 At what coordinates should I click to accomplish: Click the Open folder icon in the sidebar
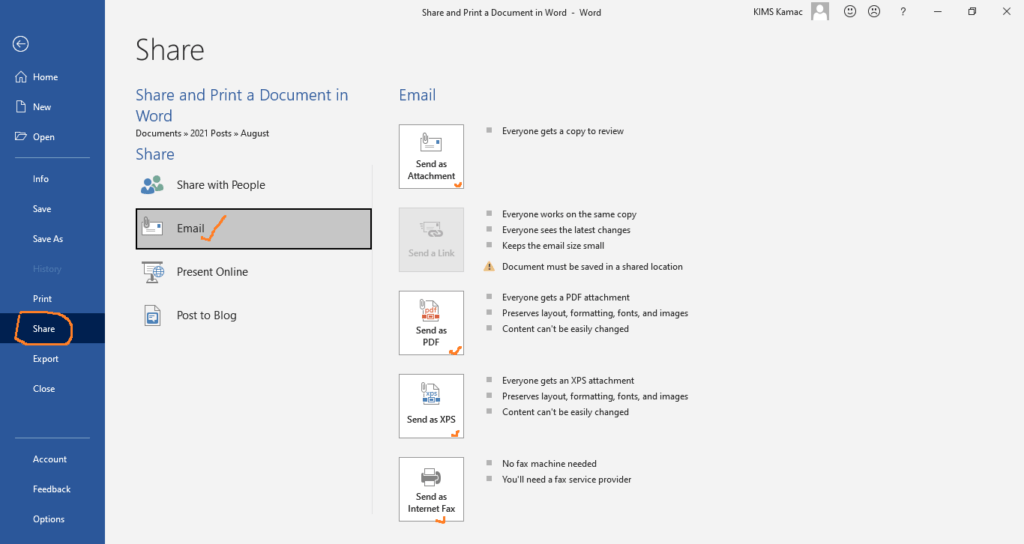point(21,136)
